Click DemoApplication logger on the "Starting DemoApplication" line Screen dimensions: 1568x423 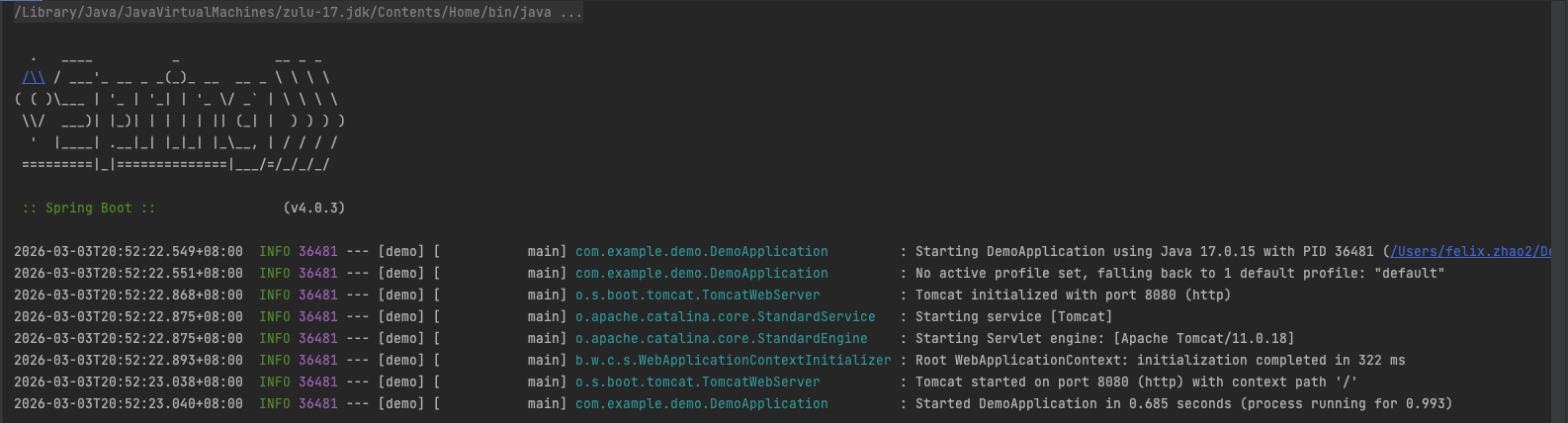(701, 252)
